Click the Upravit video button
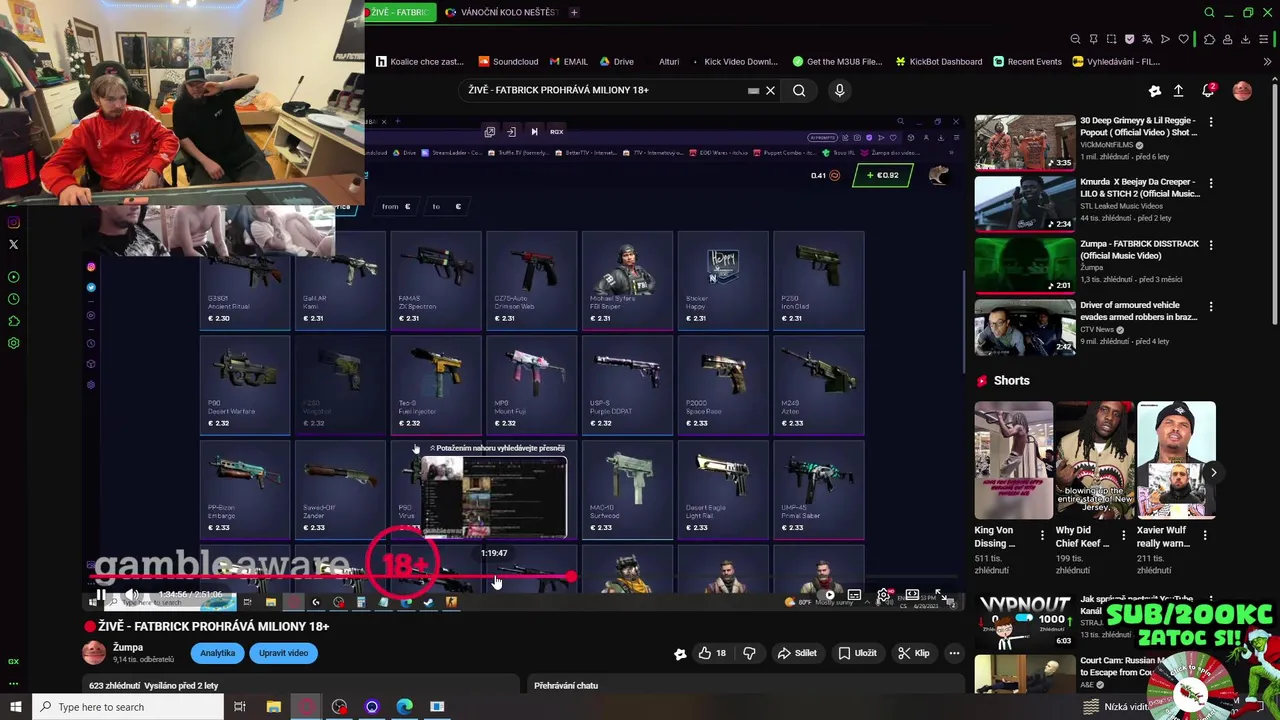 (283, 653)
